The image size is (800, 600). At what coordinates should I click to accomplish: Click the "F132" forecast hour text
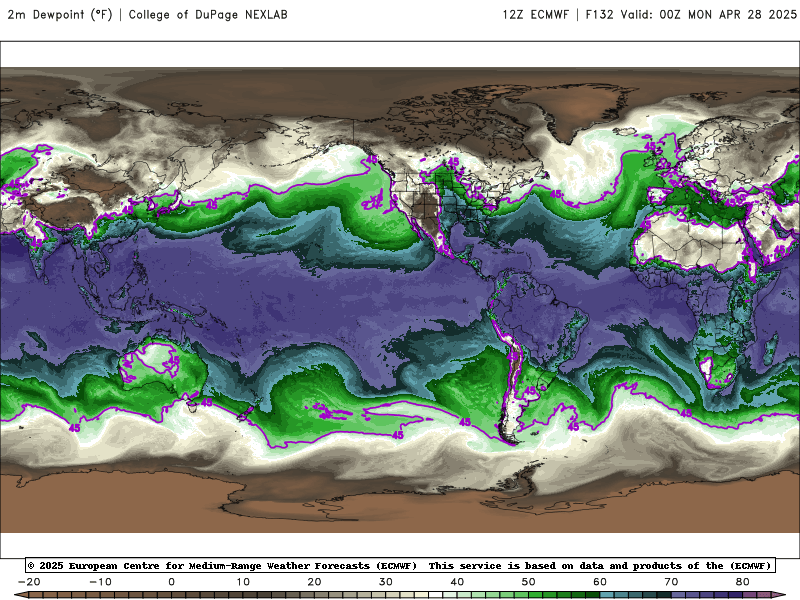point(599,15)
